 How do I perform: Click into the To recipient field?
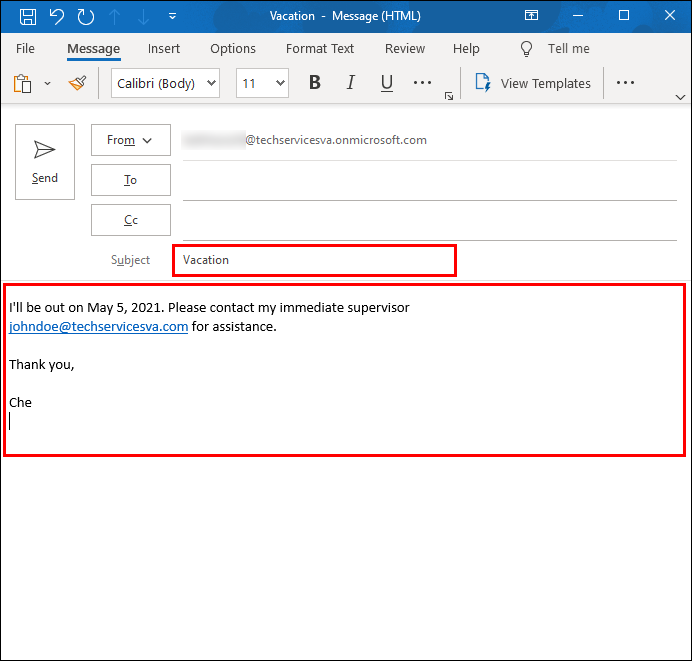(x=430, y=181)
